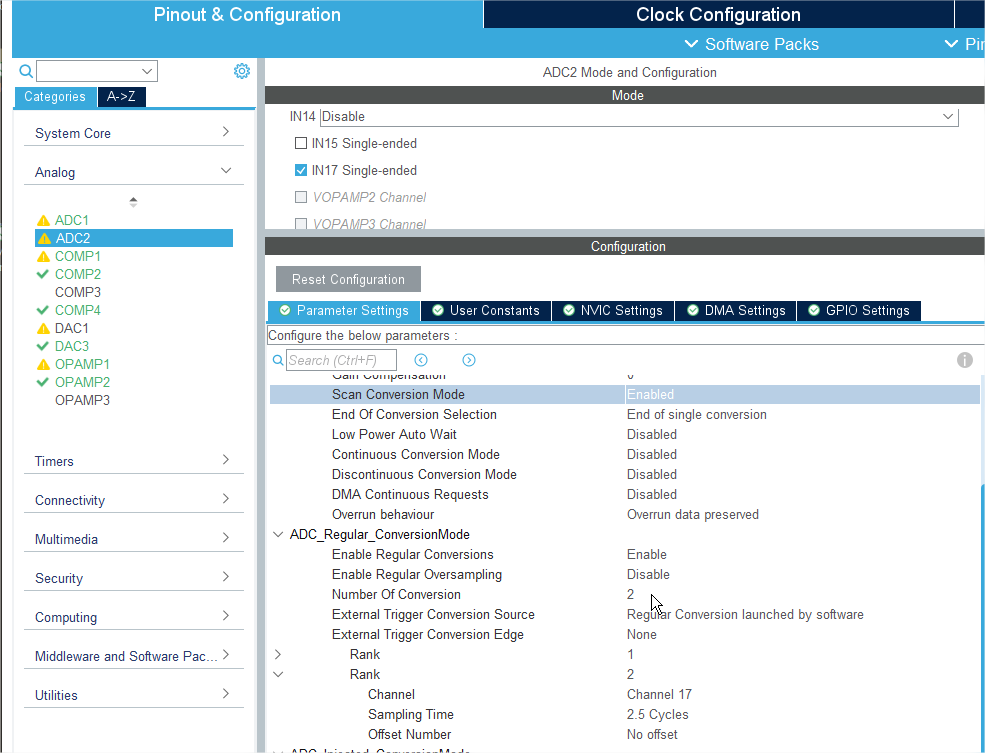Click the 2.5 Cycles sampling time value
This screenshot has height=753, width=985.
(x=658, y=715)
